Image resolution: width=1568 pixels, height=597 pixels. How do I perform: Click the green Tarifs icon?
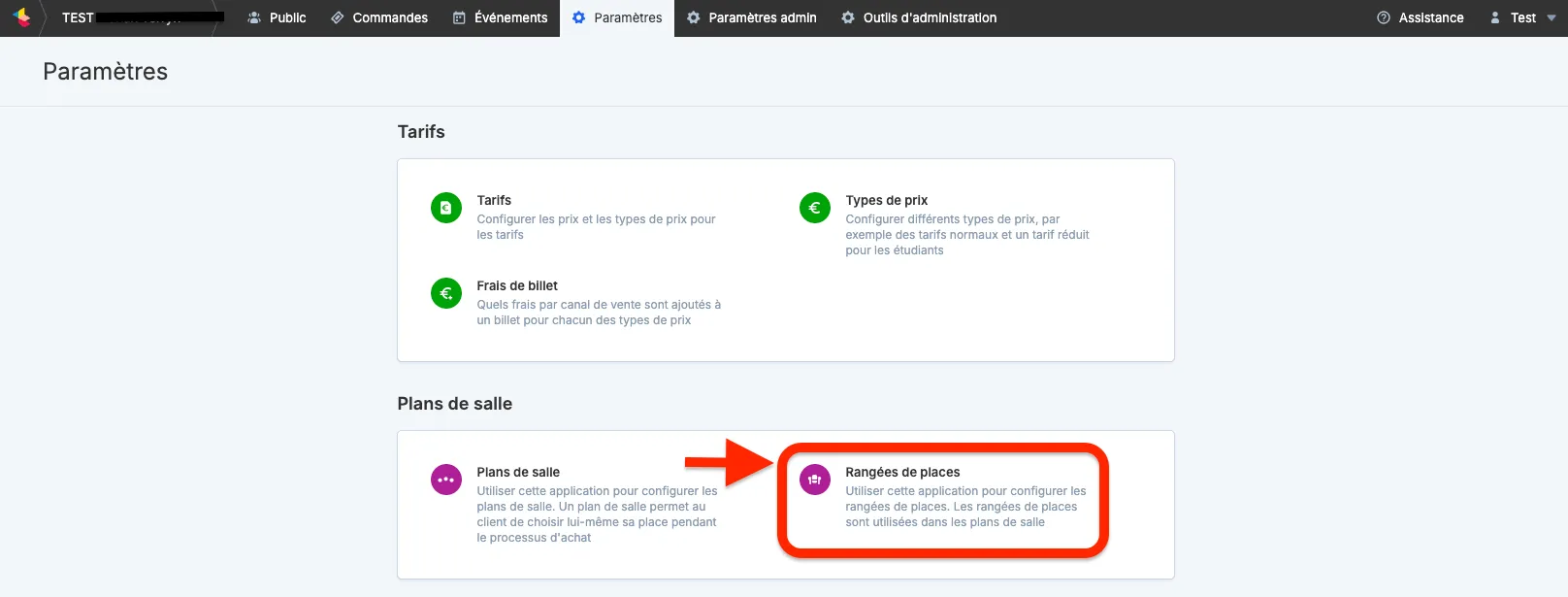[446, 208]
